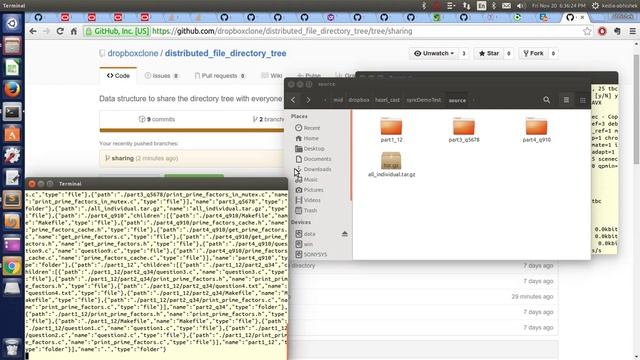This screenshot has height=360, width=640.
Task: Open the distributed_file_directory_tree repo link
Action: [x=225, y=53]
